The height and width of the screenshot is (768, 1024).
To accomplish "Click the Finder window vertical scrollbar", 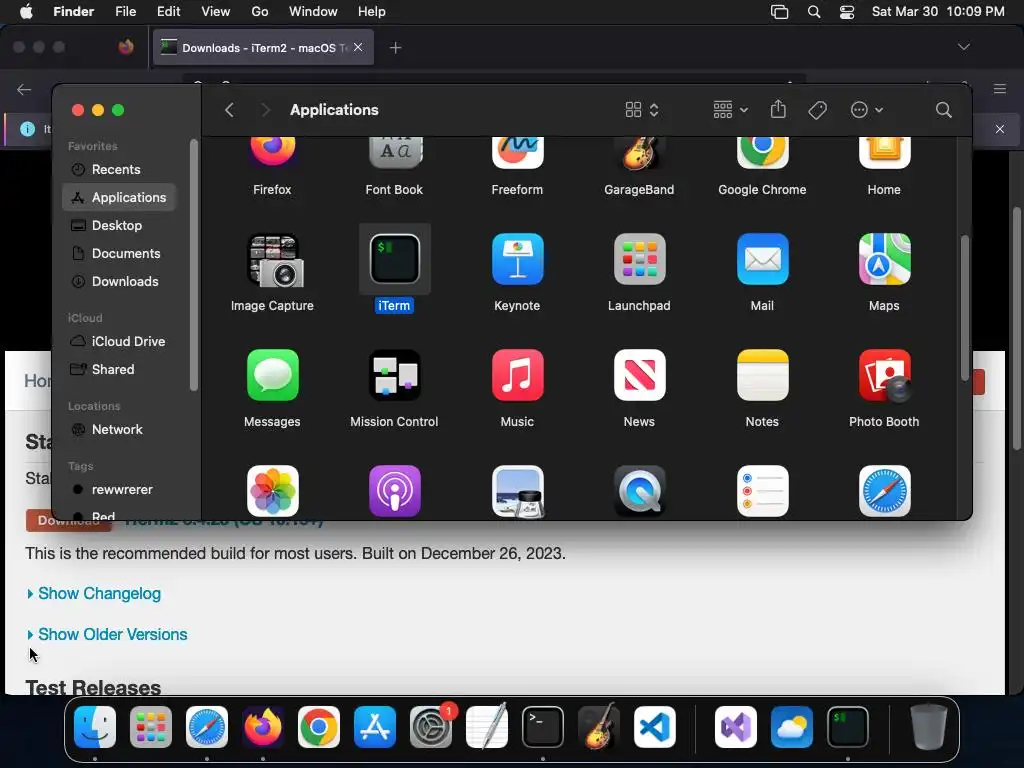I will [965, 308].
